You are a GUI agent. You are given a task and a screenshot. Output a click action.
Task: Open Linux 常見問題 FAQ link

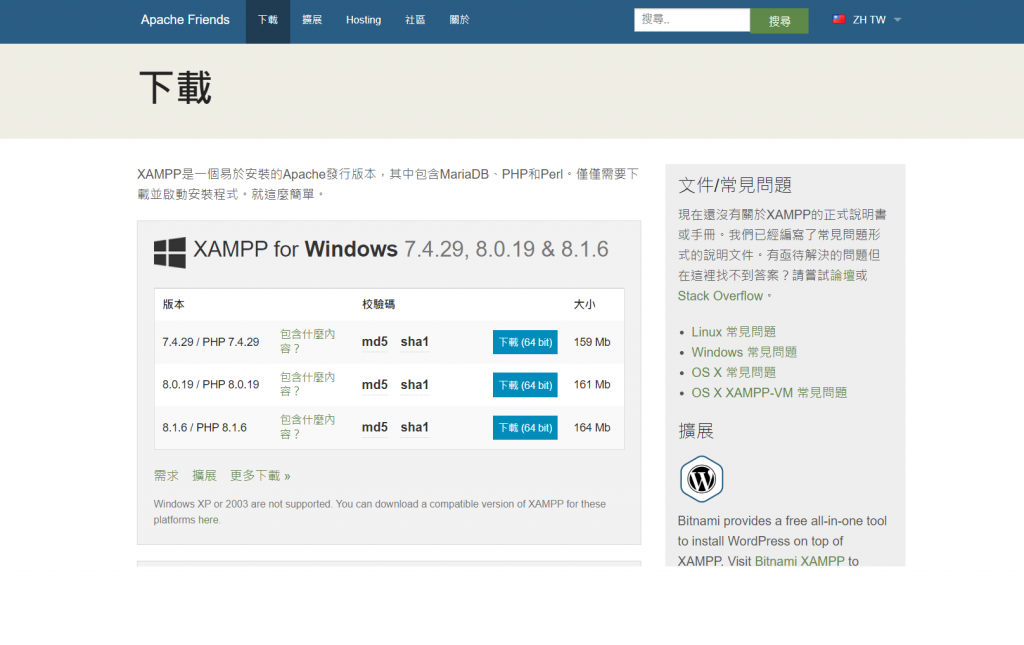tap(733, 332)
